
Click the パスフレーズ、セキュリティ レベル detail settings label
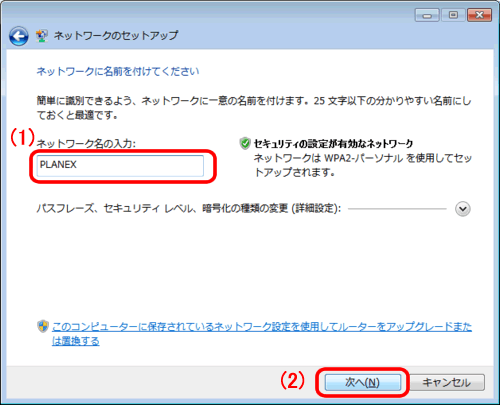pyautogui.click(x=189, y=209)
